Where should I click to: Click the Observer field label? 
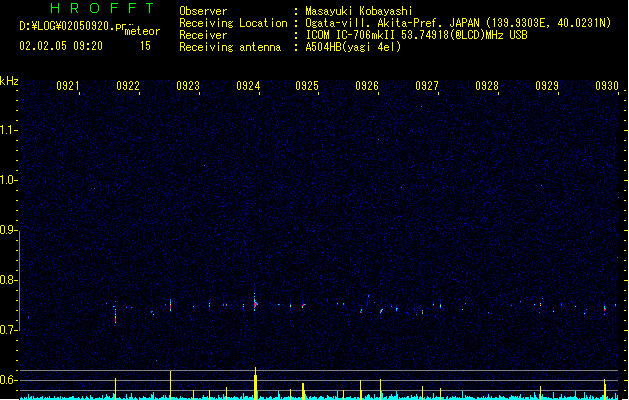[203, 11]
